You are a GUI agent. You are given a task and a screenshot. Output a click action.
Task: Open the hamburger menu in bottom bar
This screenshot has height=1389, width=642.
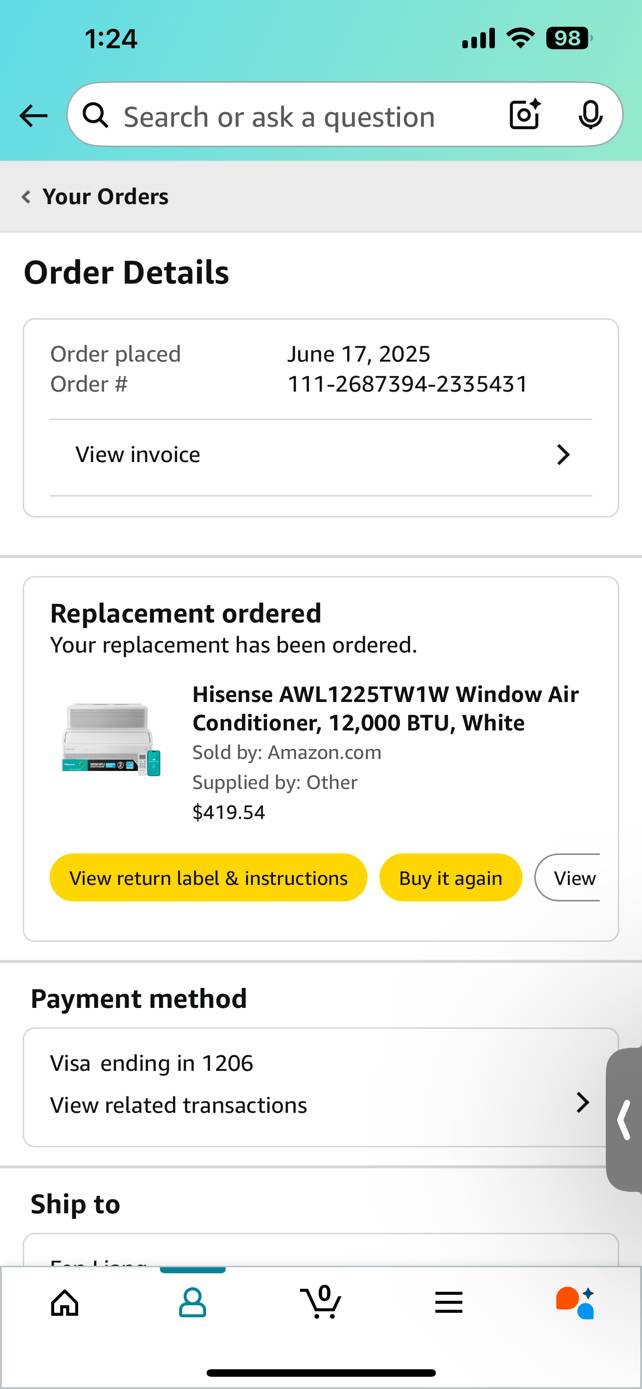[449, 1302]
